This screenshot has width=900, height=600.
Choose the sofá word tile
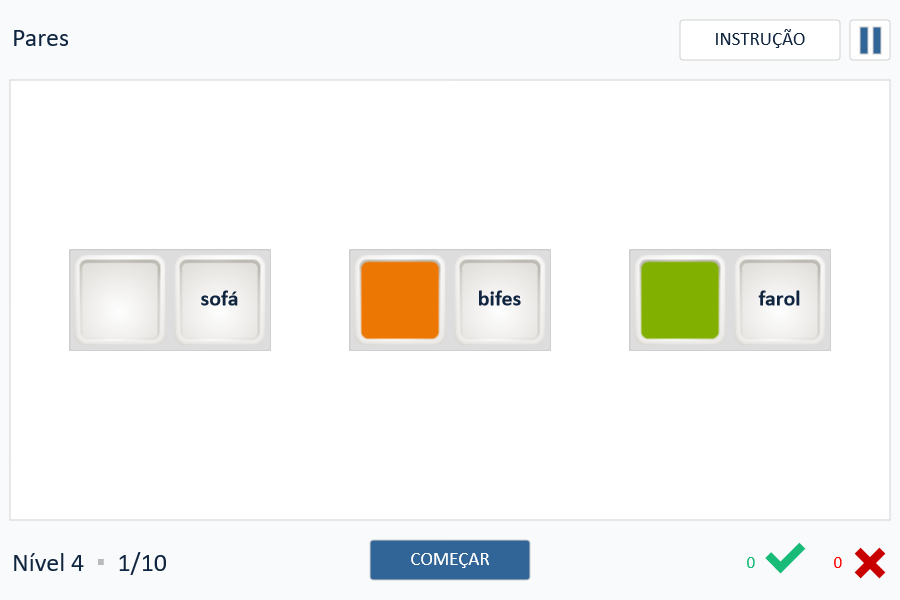point(219,299)
